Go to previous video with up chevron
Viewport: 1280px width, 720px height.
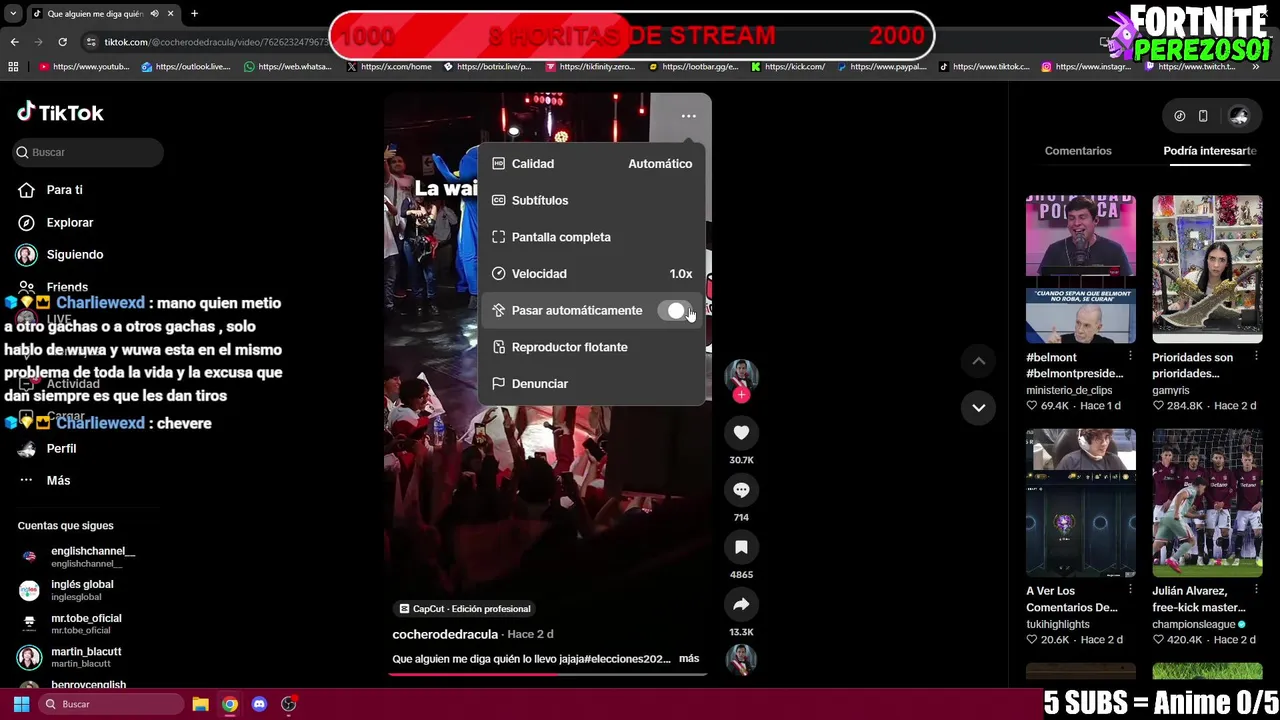(x=979, y=361)
